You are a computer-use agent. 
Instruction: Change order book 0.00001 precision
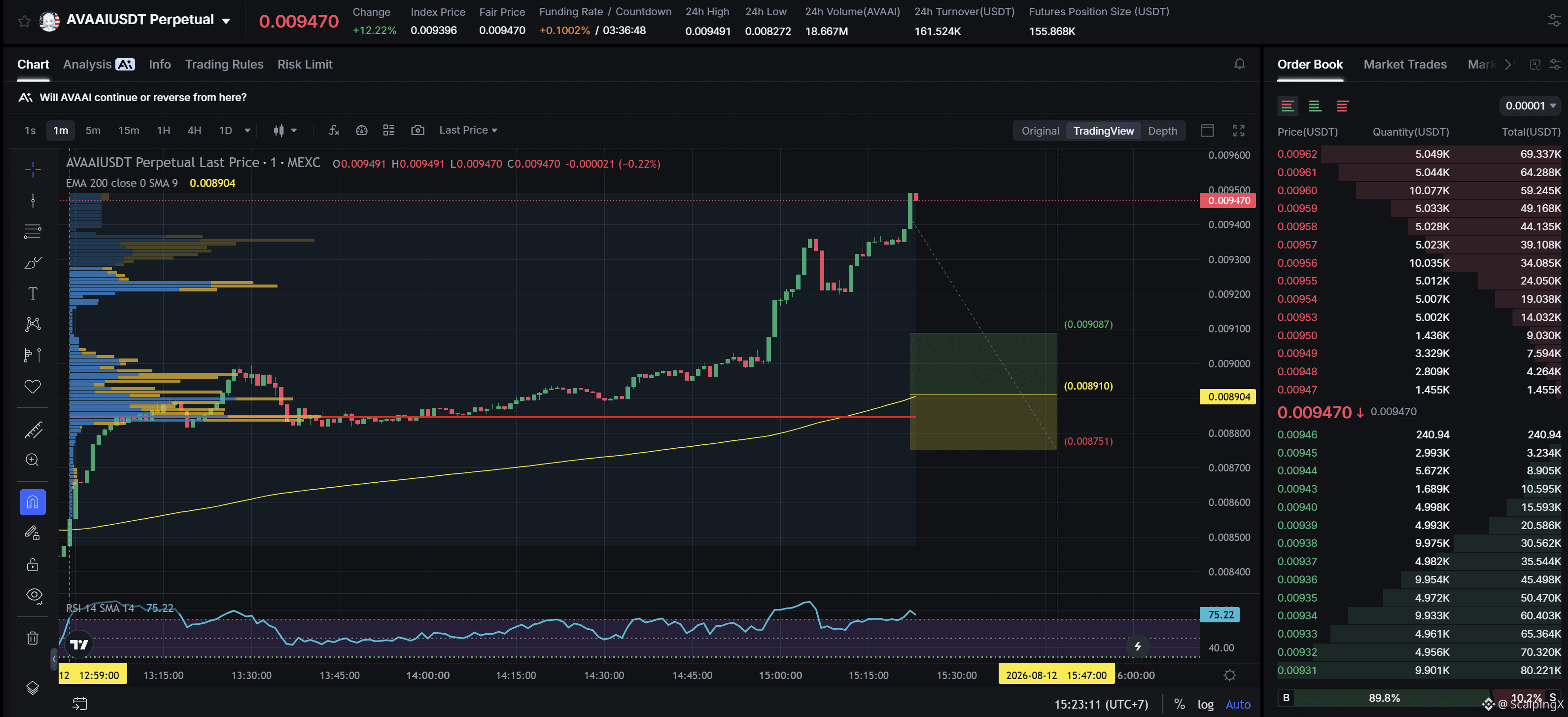pyautogui.click(x=1530, y=106)
